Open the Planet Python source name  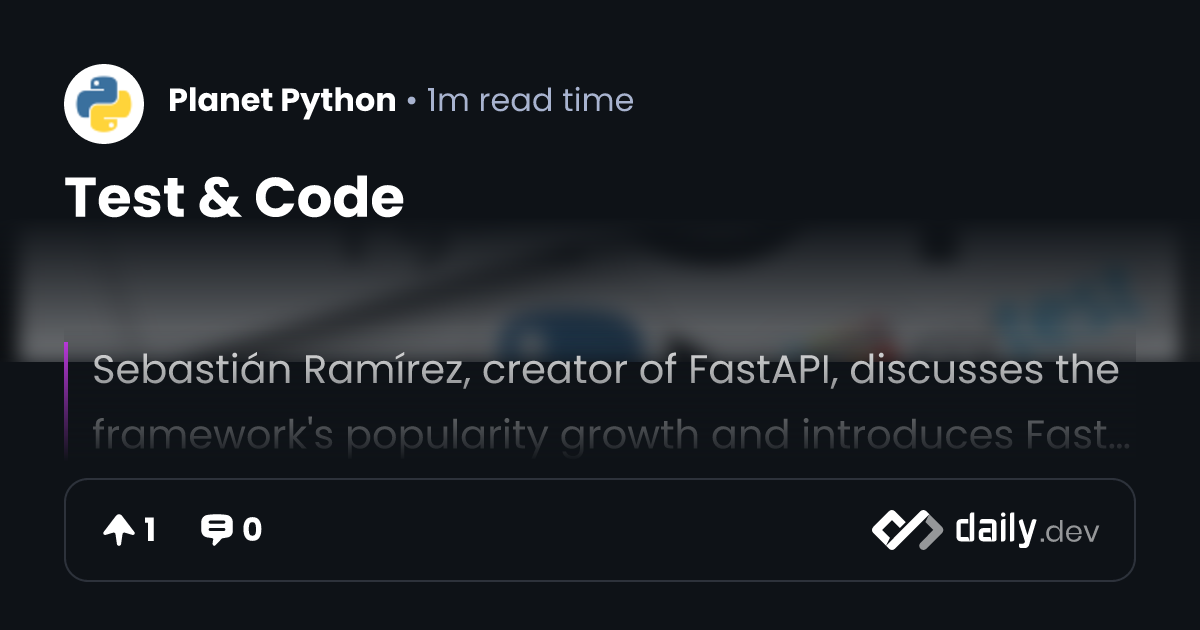pyautogui.click(x=282, y=100)
